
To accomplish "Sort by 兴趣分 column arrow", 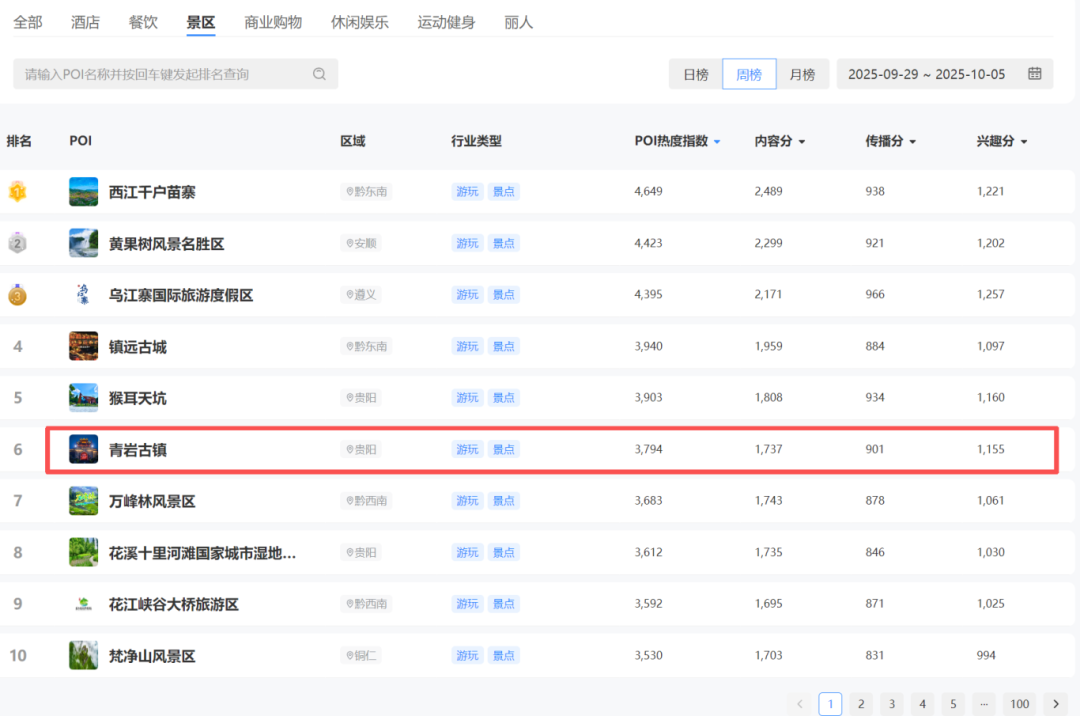I will click(1024, 142).
